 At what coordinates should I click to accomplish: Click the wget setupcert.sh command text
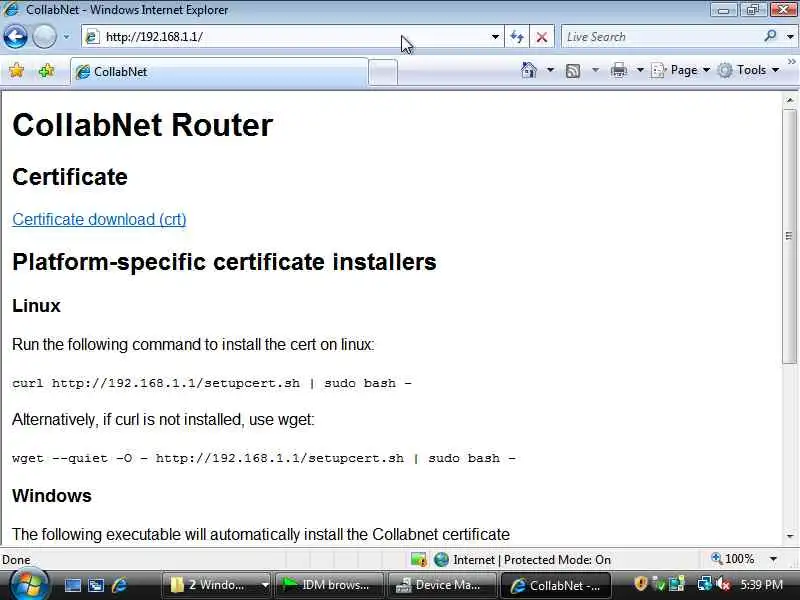click(264, 458)
